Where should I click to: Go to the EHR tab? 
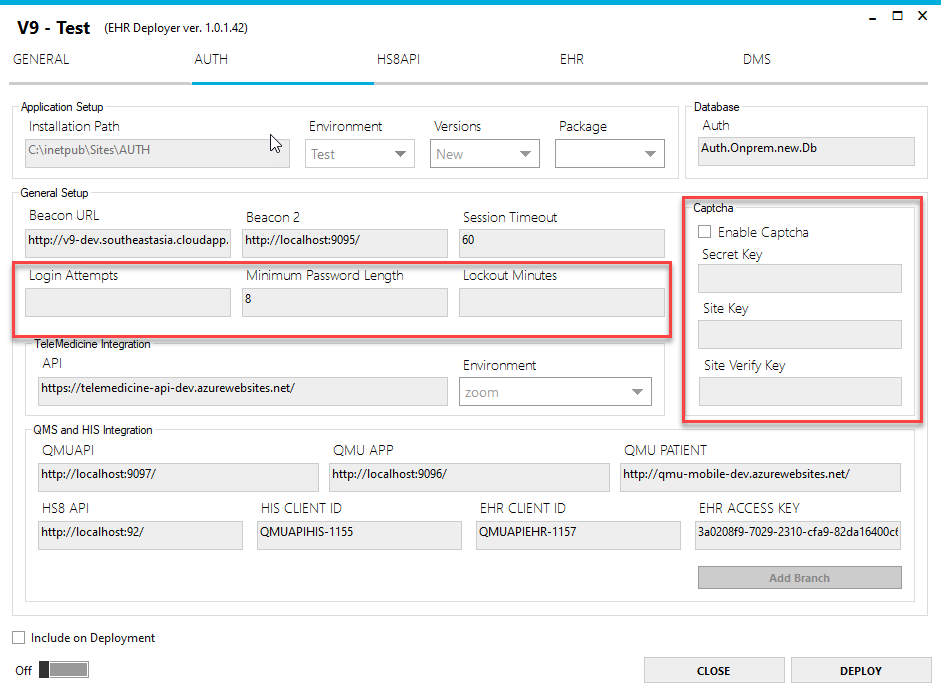tap(572, 59)
